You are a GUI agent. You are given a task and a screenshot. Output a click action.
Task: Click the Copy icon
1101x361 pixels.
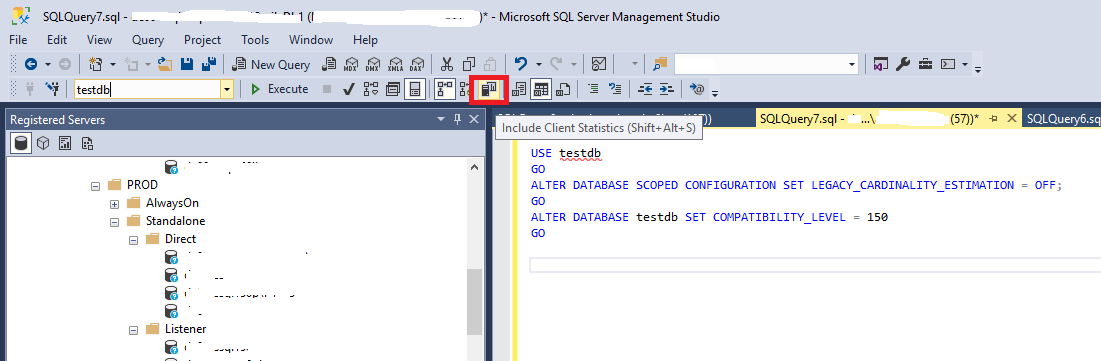click(x=470, y=64)
